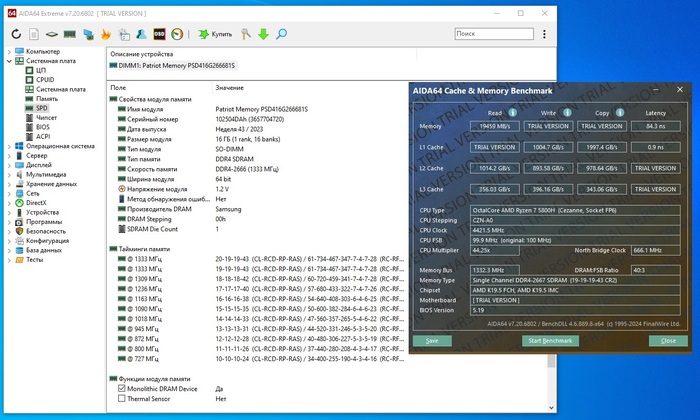
Task: Collapse the Системная плата tree node
Action: (8, 61)
